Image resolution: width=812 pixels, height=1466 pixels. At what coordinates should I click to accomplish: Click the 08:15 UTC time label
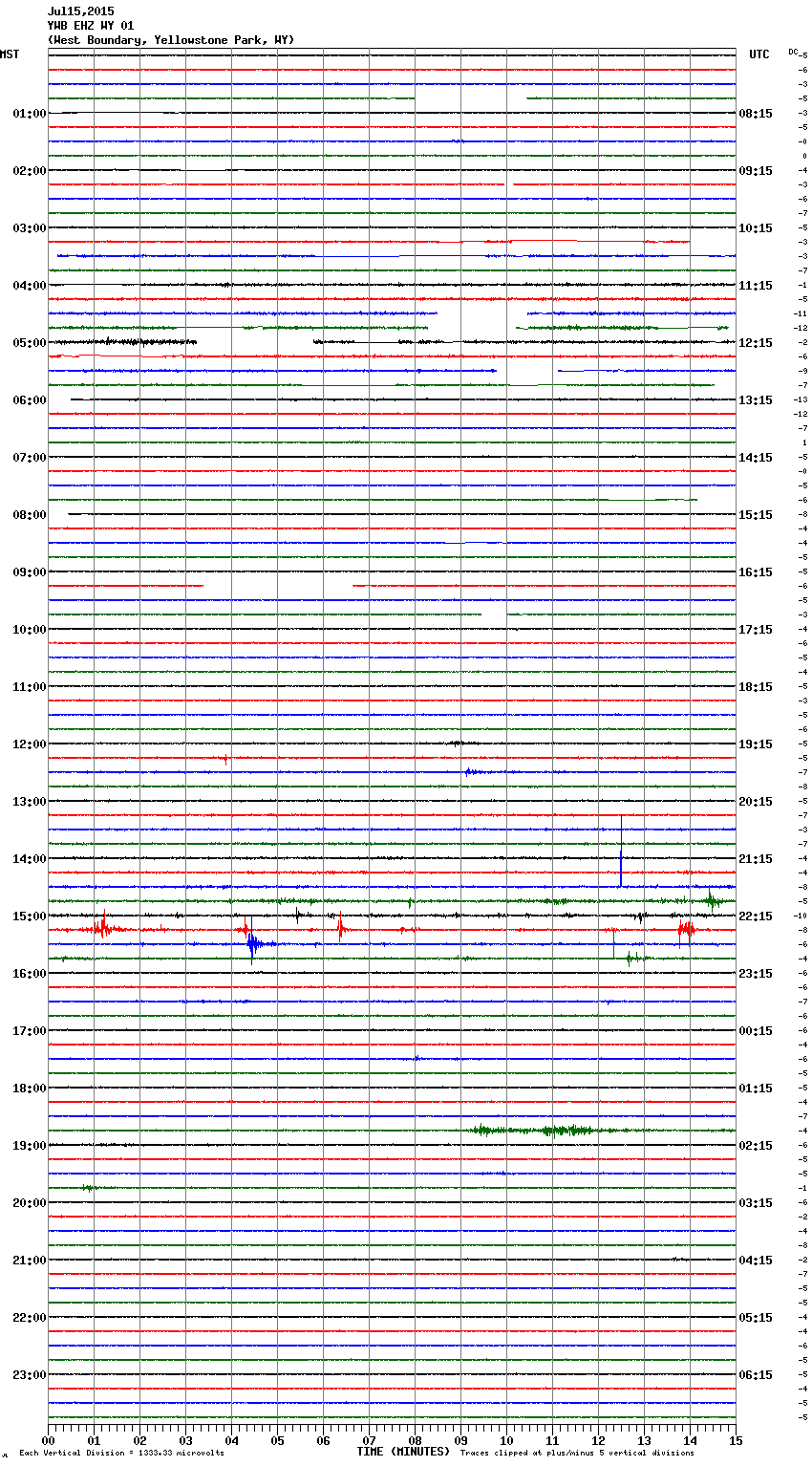[x=756, y=114]
